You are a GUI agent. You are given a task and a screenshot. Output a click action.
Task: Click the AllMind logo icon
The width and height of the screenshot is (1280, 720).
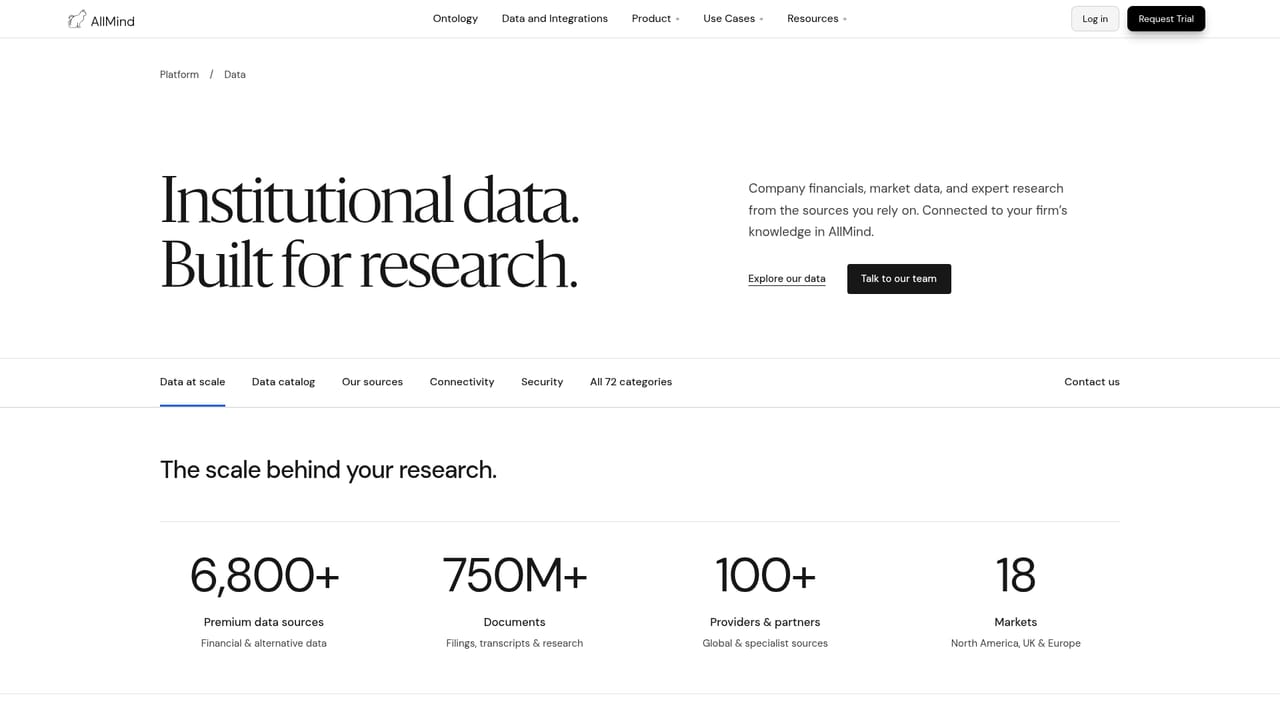[x=77, y=19]
